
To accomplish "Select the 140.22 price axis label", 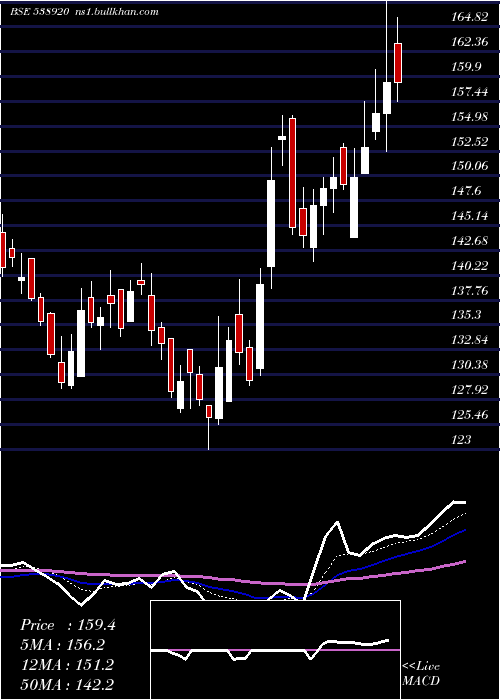I will tap(468, 266).
